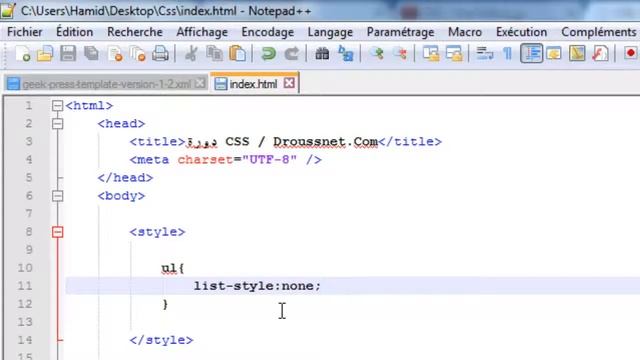This screenshot has height=360, width=640.
Task: Collapse the head tag fold
Action: coord(58,124)
